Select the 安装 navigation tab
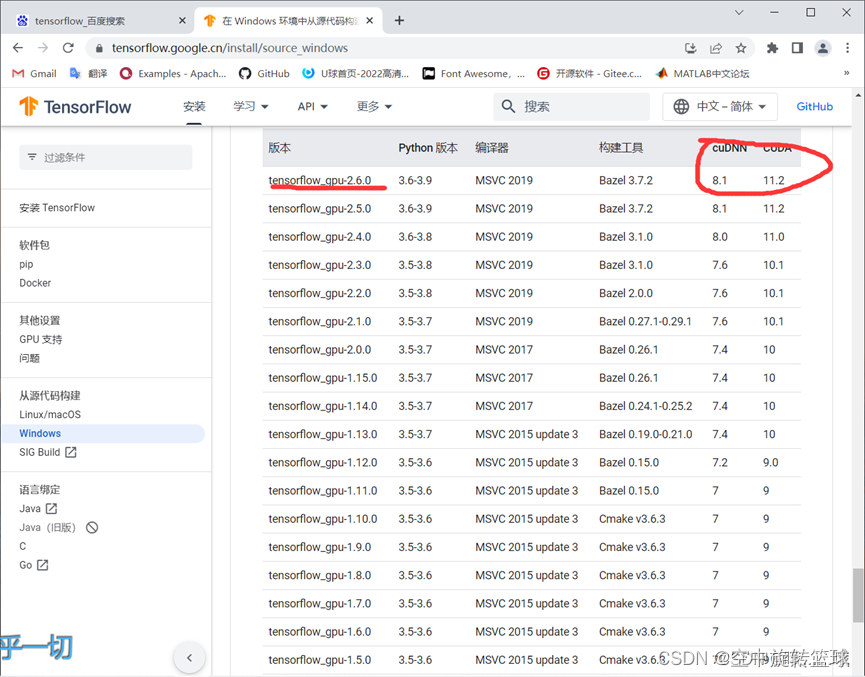The width and height of the screenshot is (865, 677). (194, 106)
